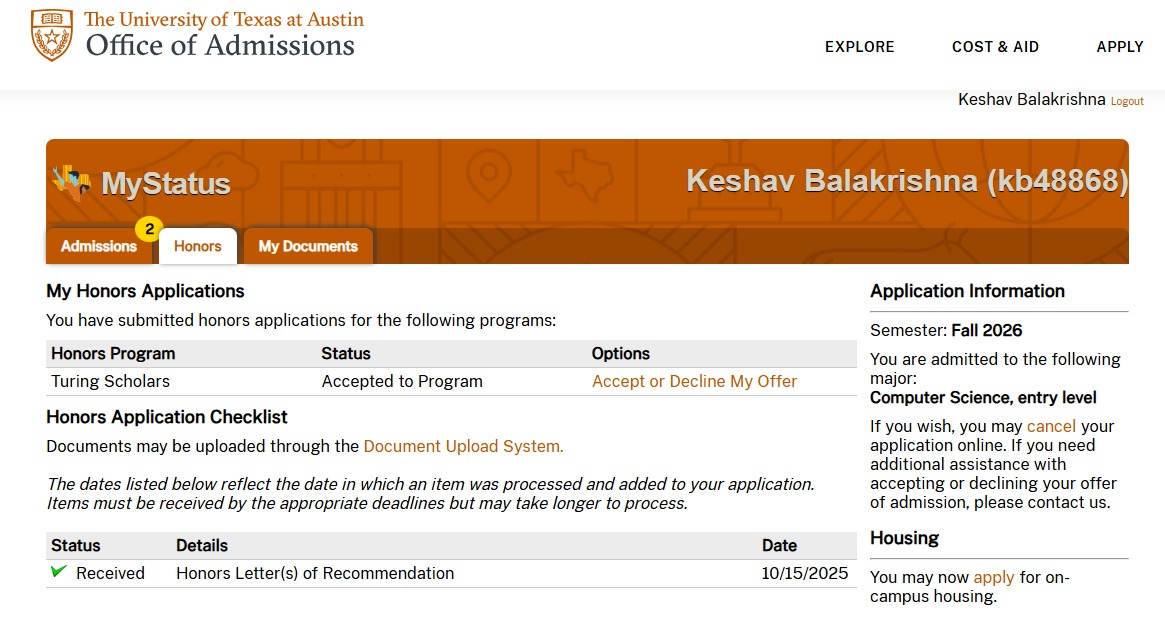Click the MyStatus Texas mascot icon
Viewport: 1165px width, 618px height.
coord(72,183)
